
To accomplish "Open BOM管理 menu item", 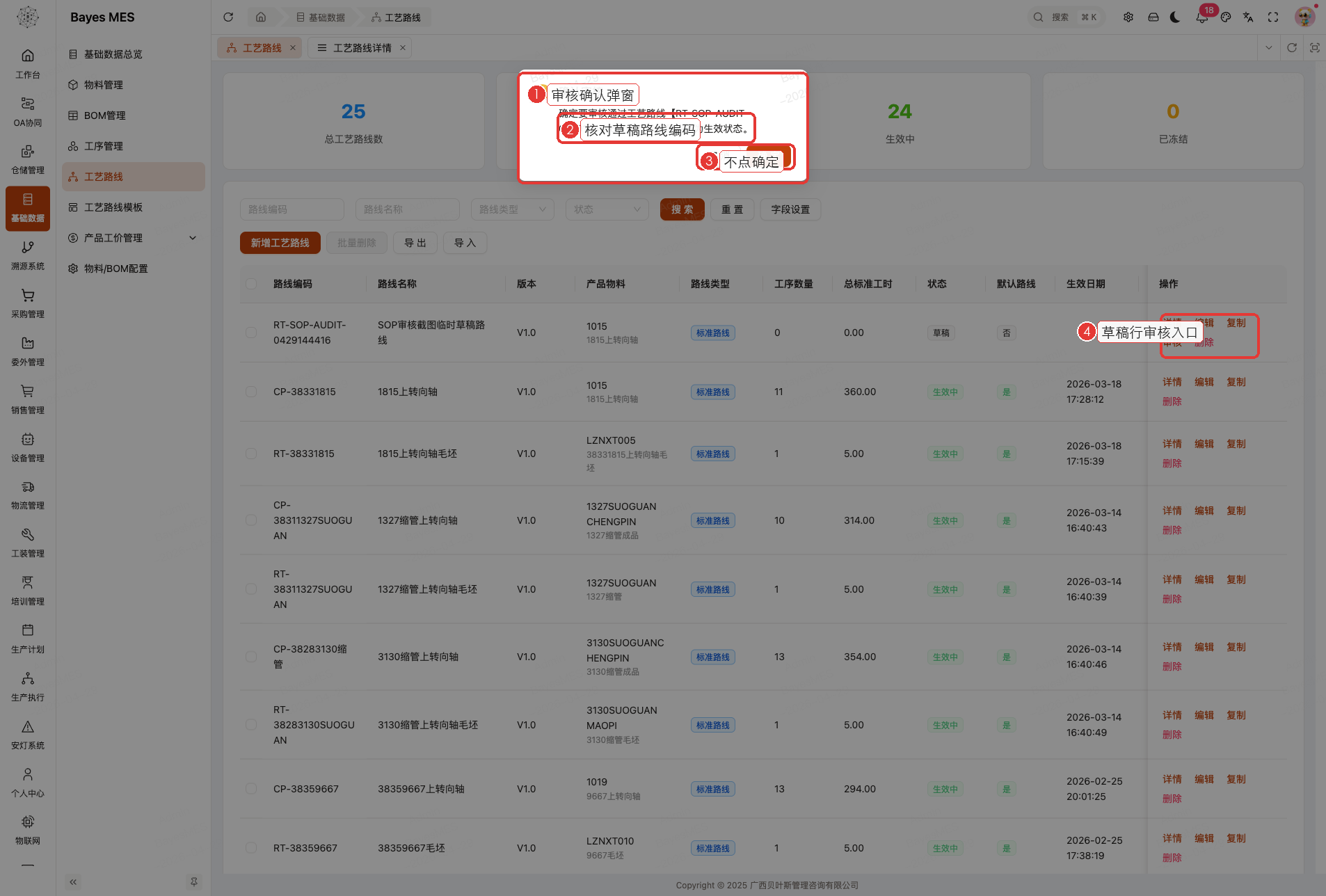I will click(x=133, y=115).
